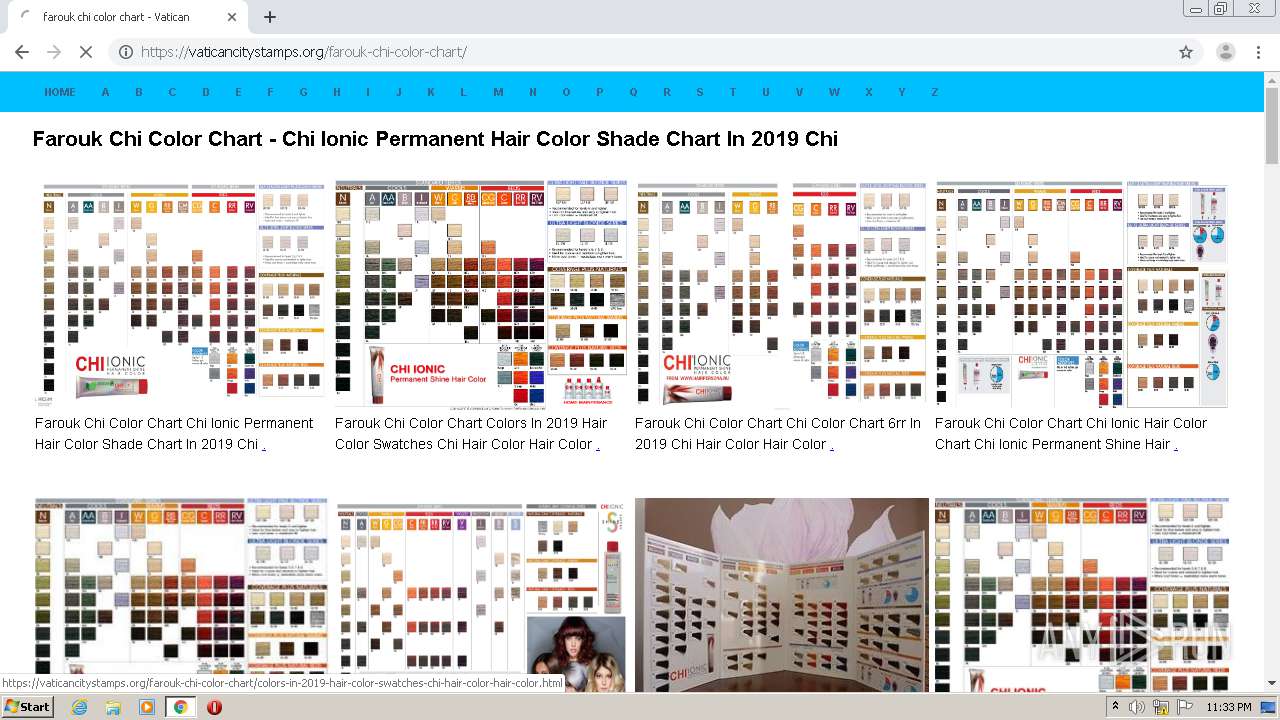Open the volume speaker tray icon
This screenshot has width=1280, height=720.
tap(1137, 707)
